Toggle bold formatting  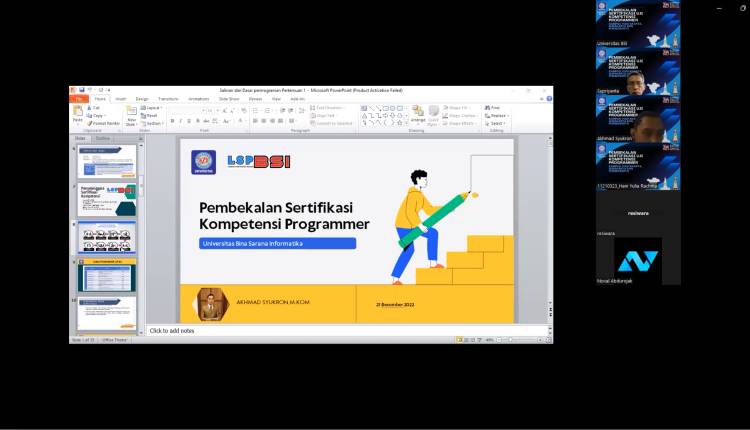(172, 121)
